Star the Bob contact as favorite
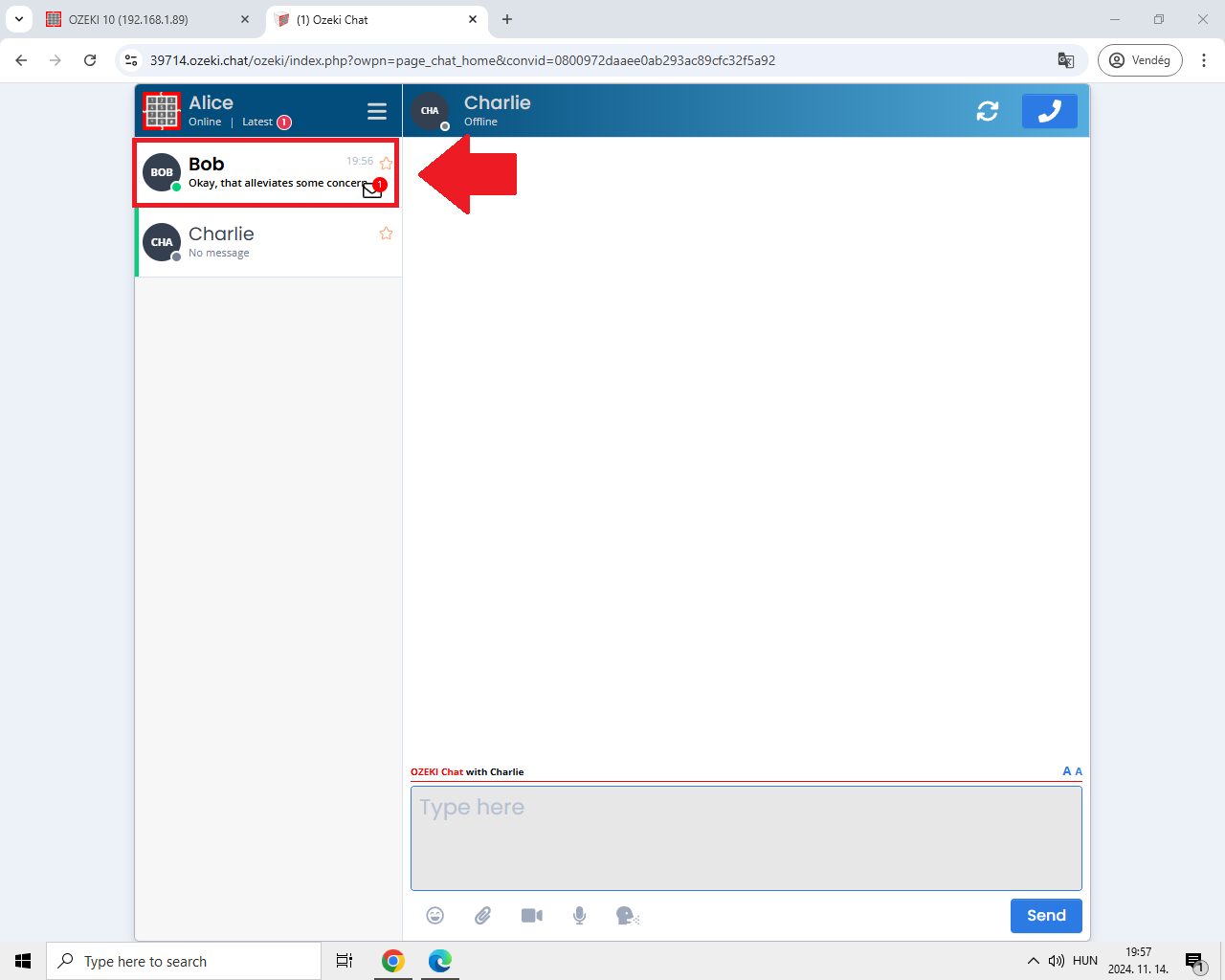The height and width of the screenshot is (980, 1225). (386, 163)
